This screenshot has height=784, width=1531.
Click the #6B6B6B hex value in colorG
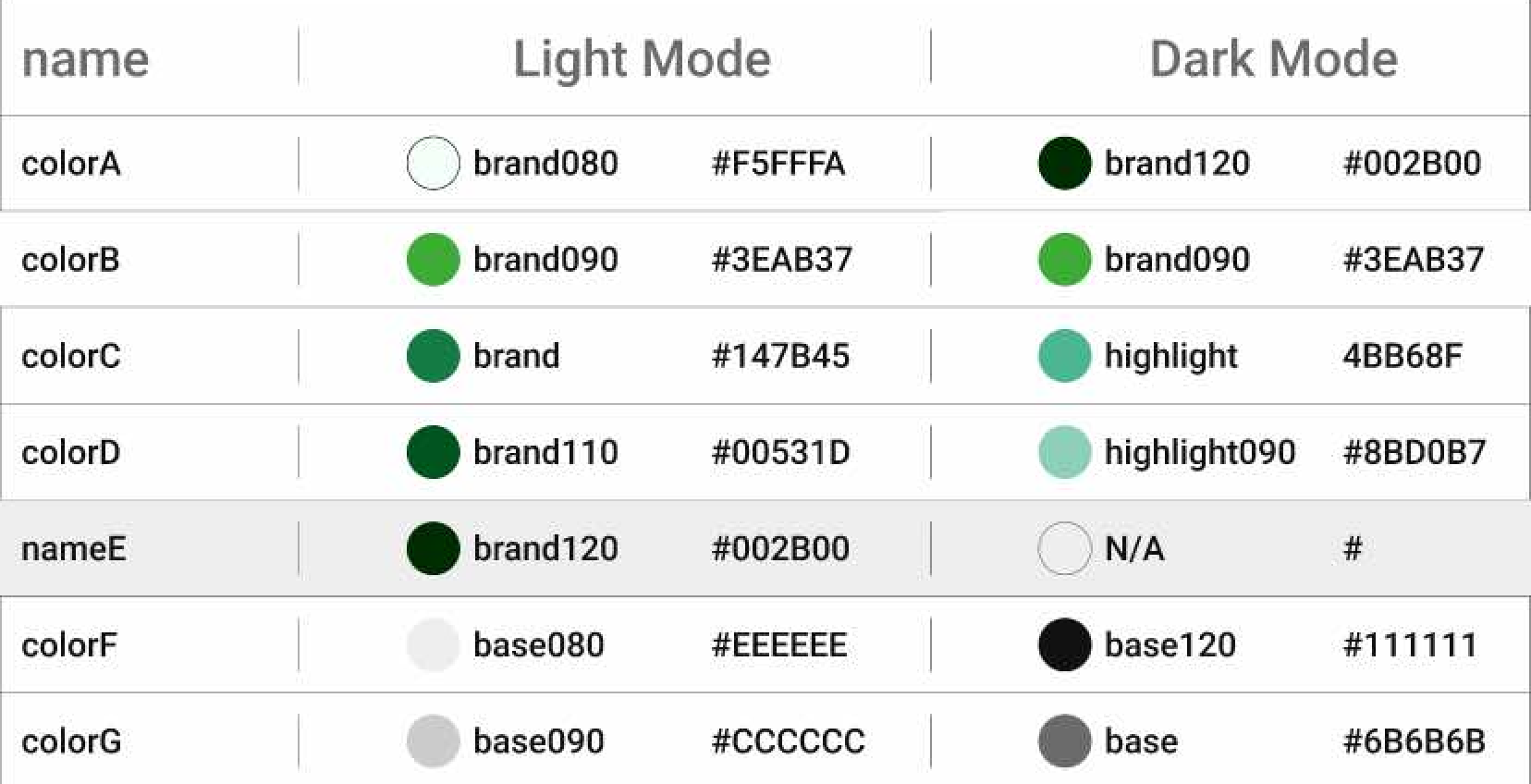click(1414, 741)
